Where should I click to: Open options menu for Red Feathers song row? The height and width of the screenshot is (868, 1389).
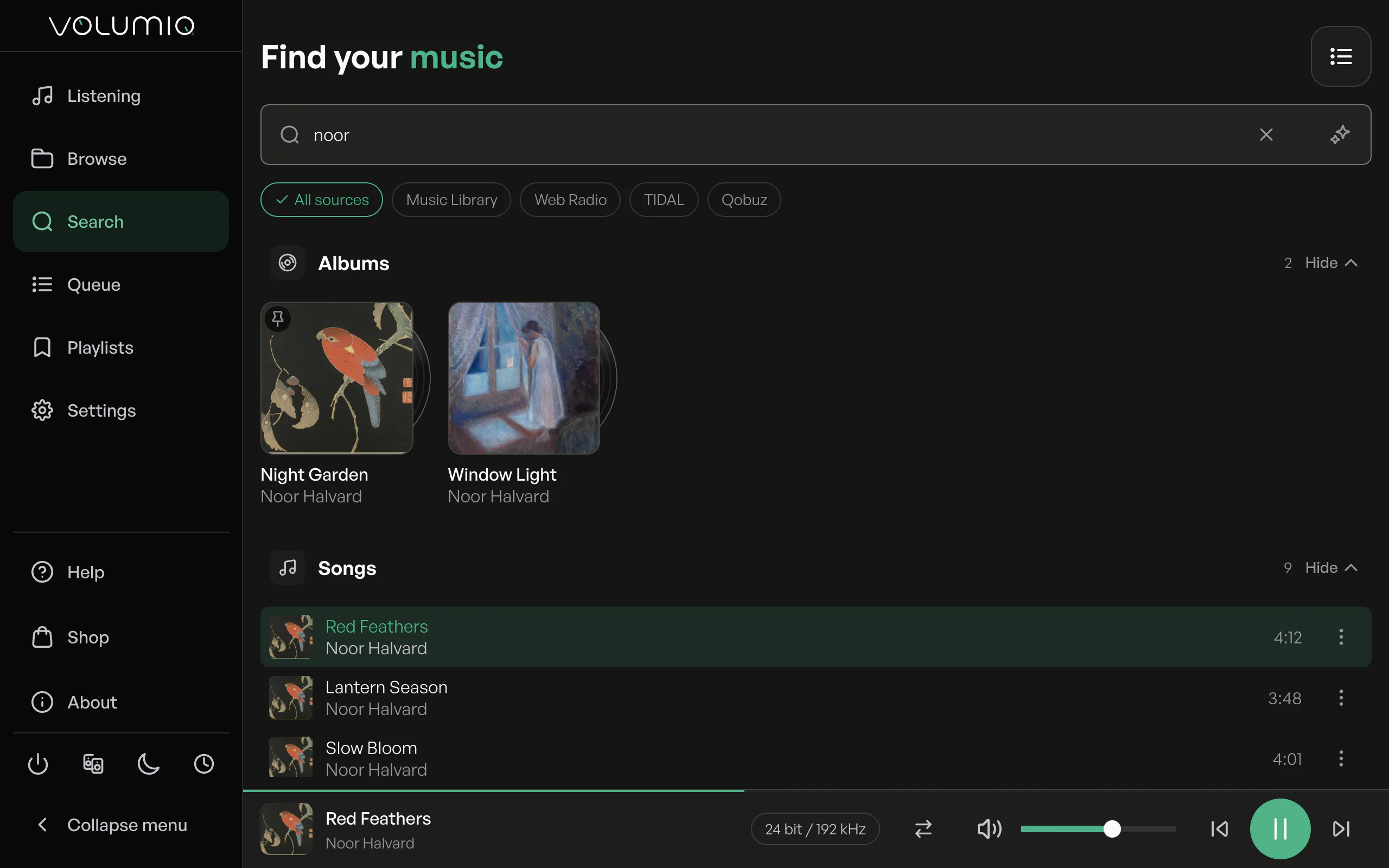[1341, 637]
